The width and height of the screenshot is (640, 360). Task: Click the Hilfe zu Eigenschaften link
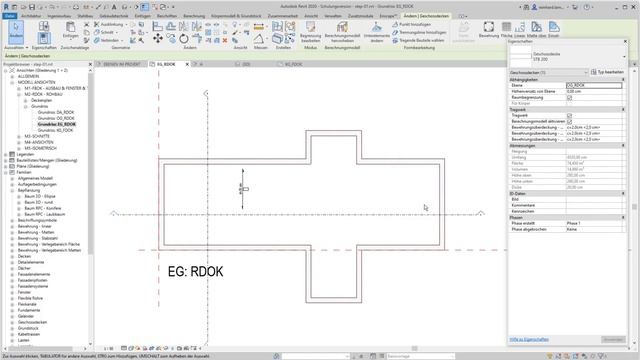529,340
